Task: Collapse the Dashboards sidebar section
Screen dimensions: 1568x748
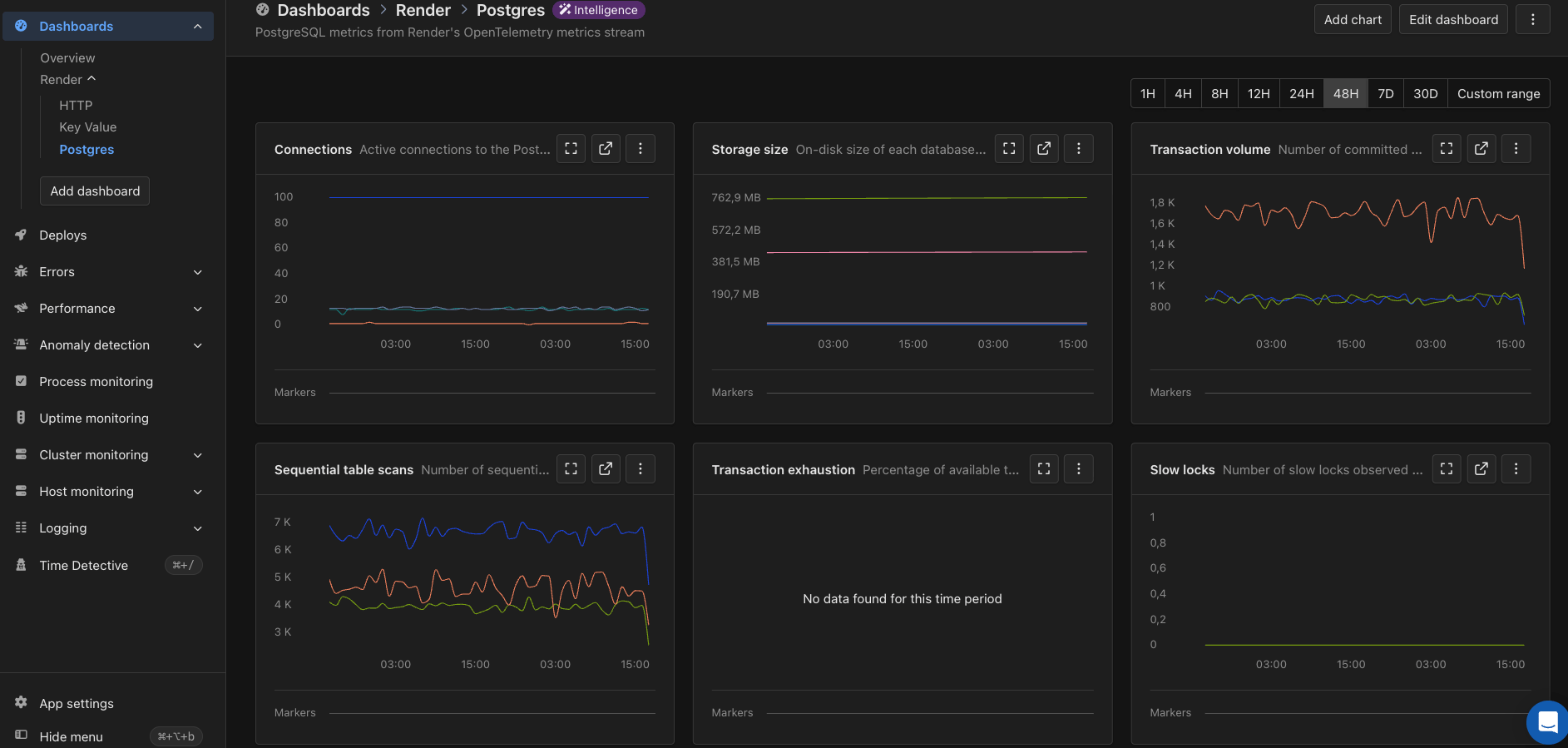Action: coord(197,26)
